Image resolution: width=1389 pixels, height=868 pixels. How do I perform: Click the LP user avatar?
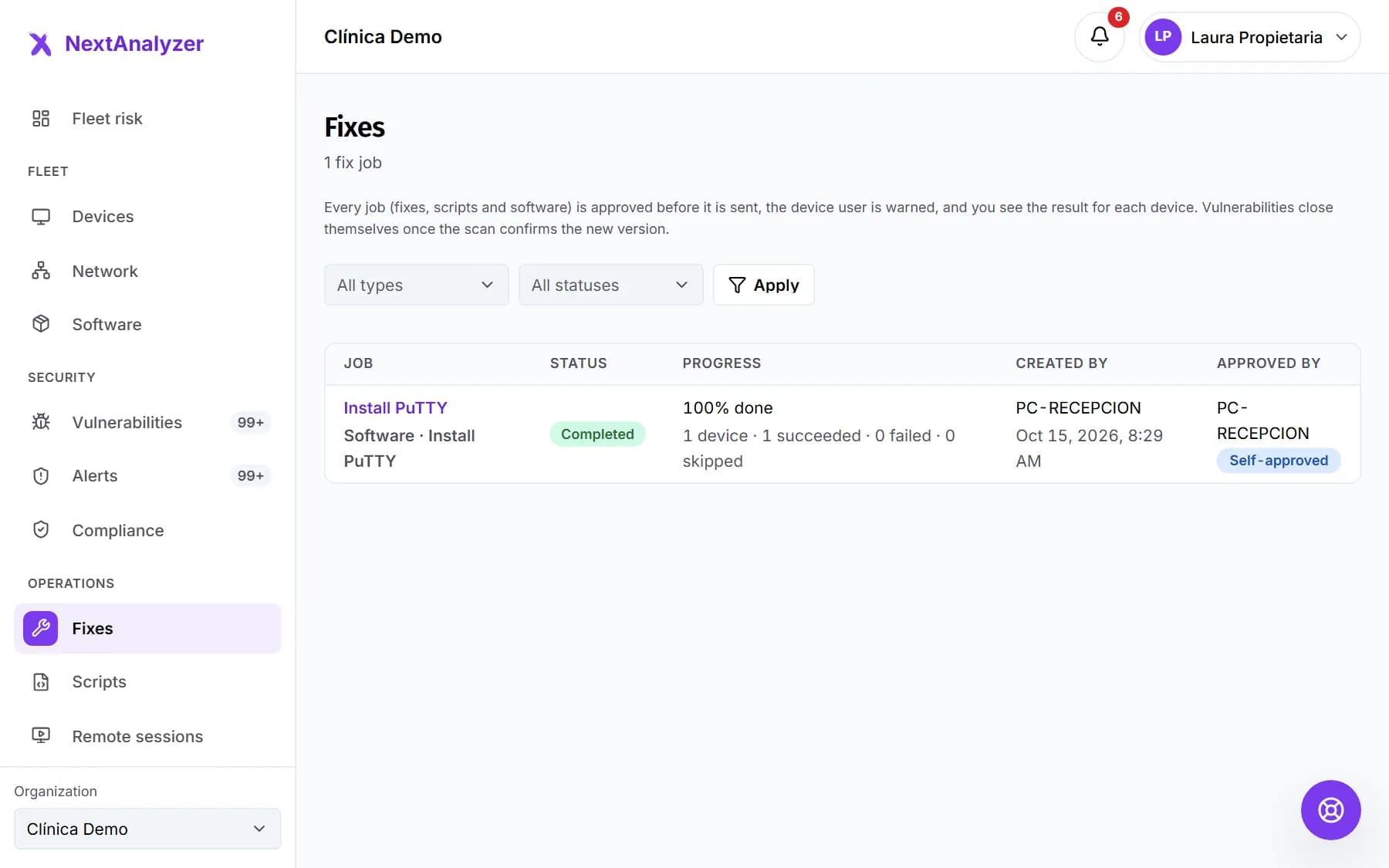[x=1163, y=37]
